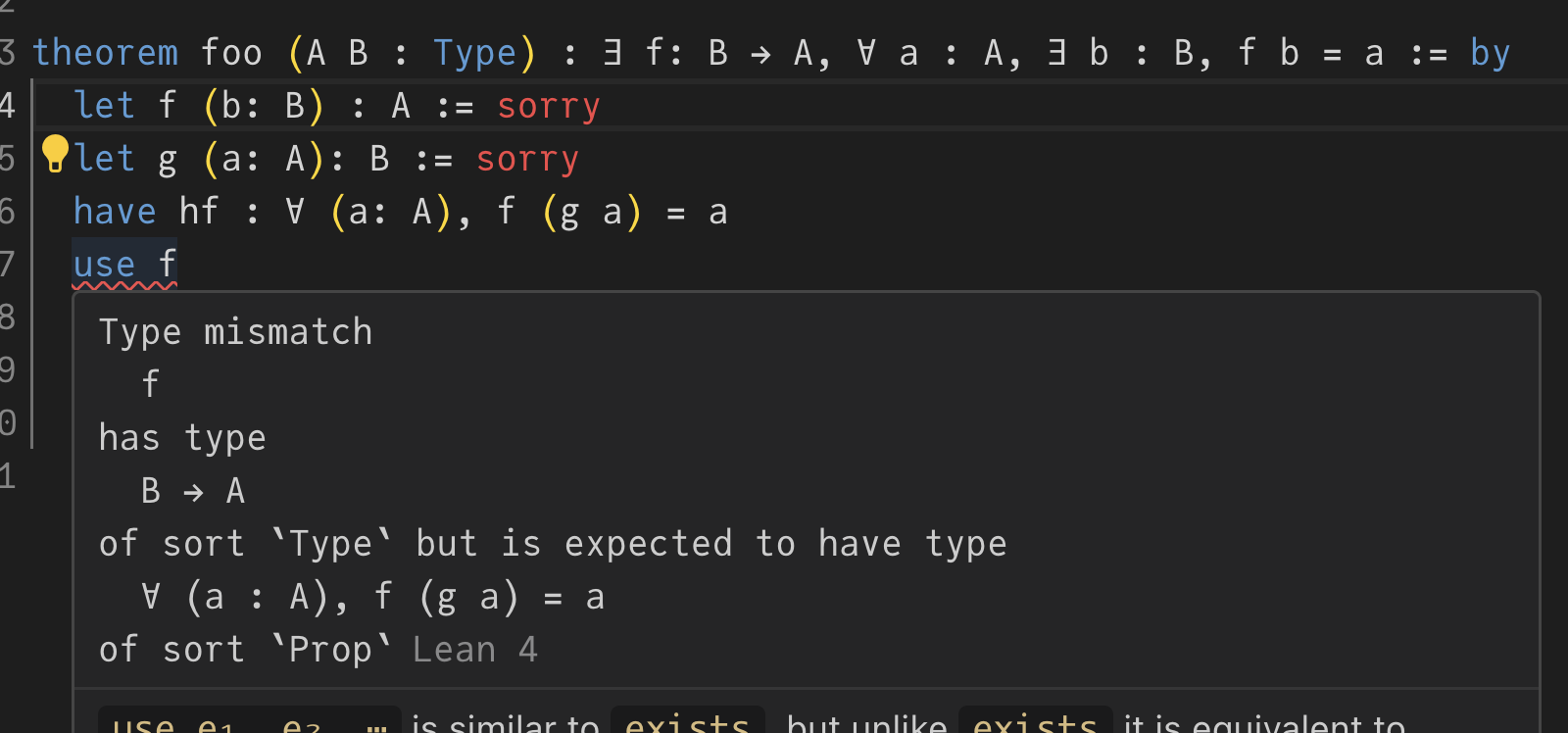This screenshot has height=733, width=1568.
Task: Click the theorem name 'foo'
Action: tap(232, 53)
